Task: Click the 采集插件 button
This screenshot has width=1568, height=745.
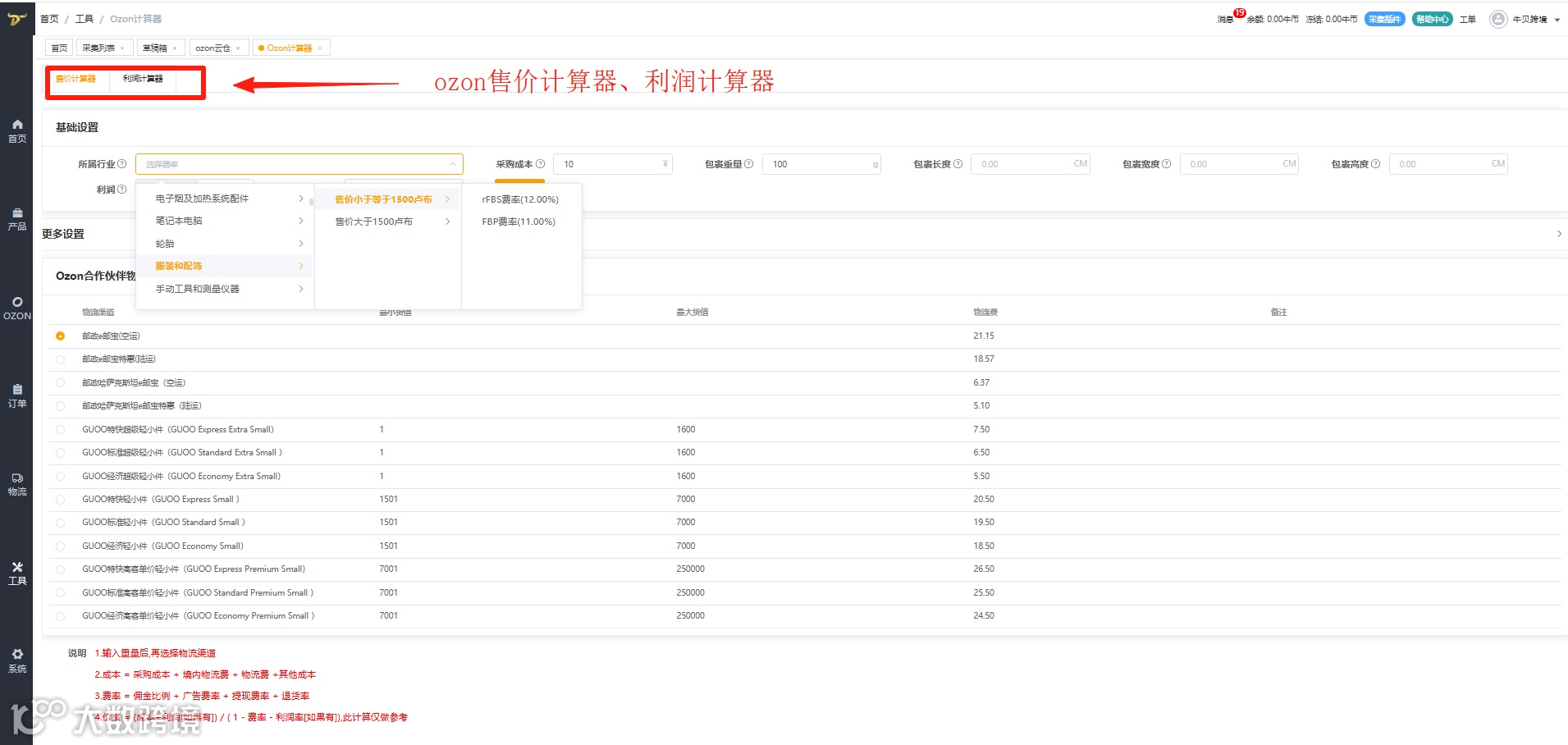Action: 1384,19
